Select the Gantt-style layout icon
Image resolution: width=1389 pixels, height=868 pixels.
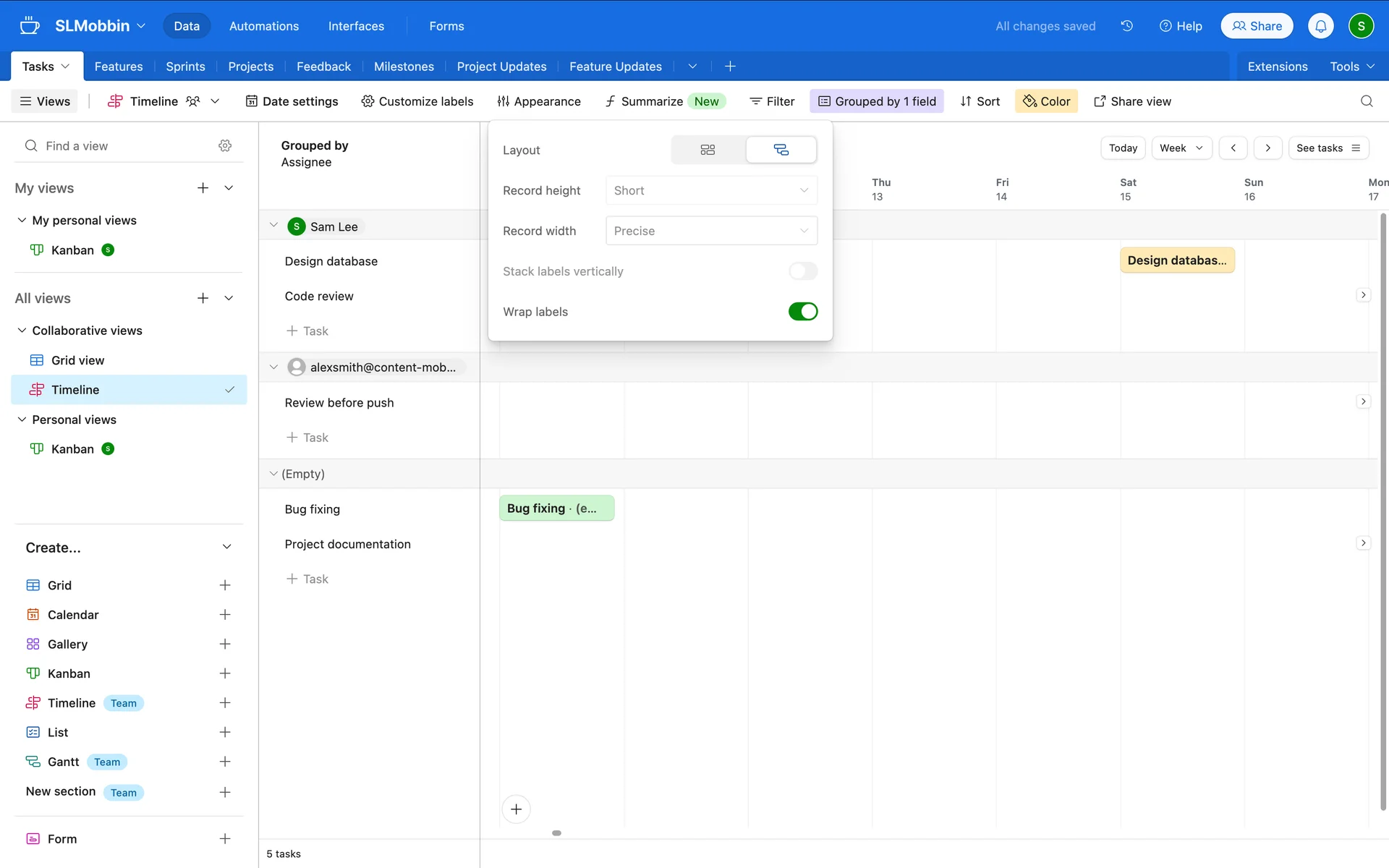coord(781,150)
